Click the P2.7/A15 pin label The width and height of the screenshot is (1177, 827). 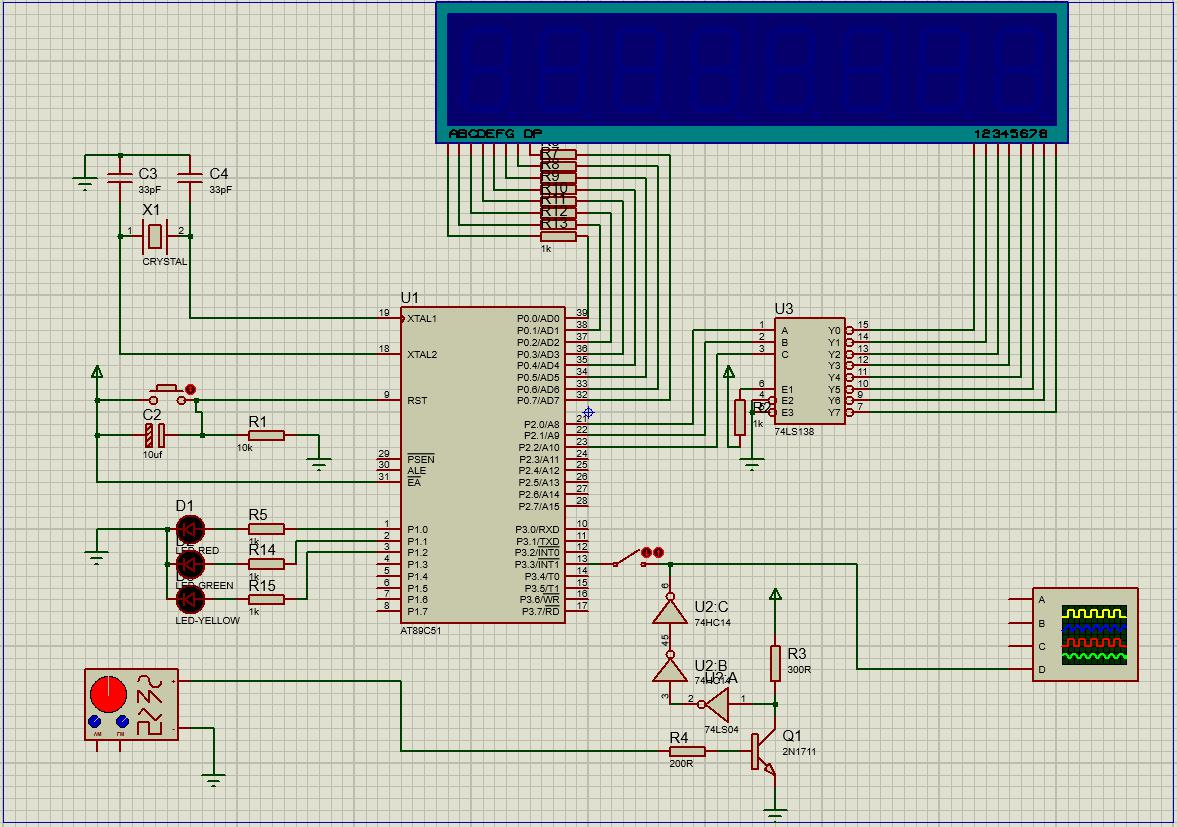pyautogui.click(x=539, y=507)
